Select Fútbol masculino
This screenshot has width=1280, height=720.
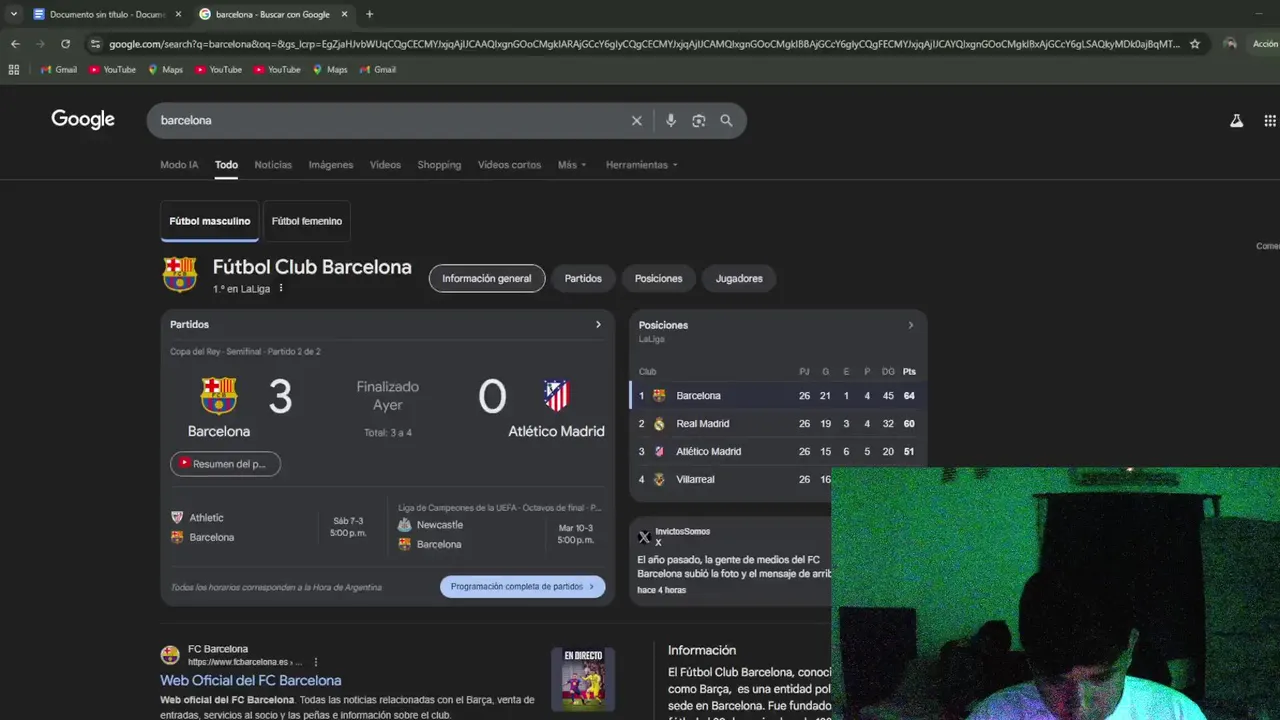210,221
